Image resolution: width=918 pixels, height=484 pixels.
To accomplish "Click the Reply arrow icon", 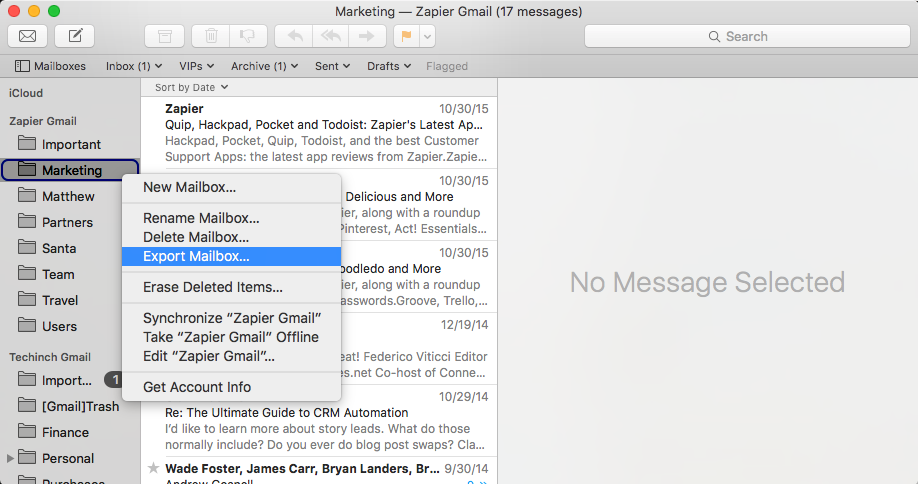I will tap(294, 36).
